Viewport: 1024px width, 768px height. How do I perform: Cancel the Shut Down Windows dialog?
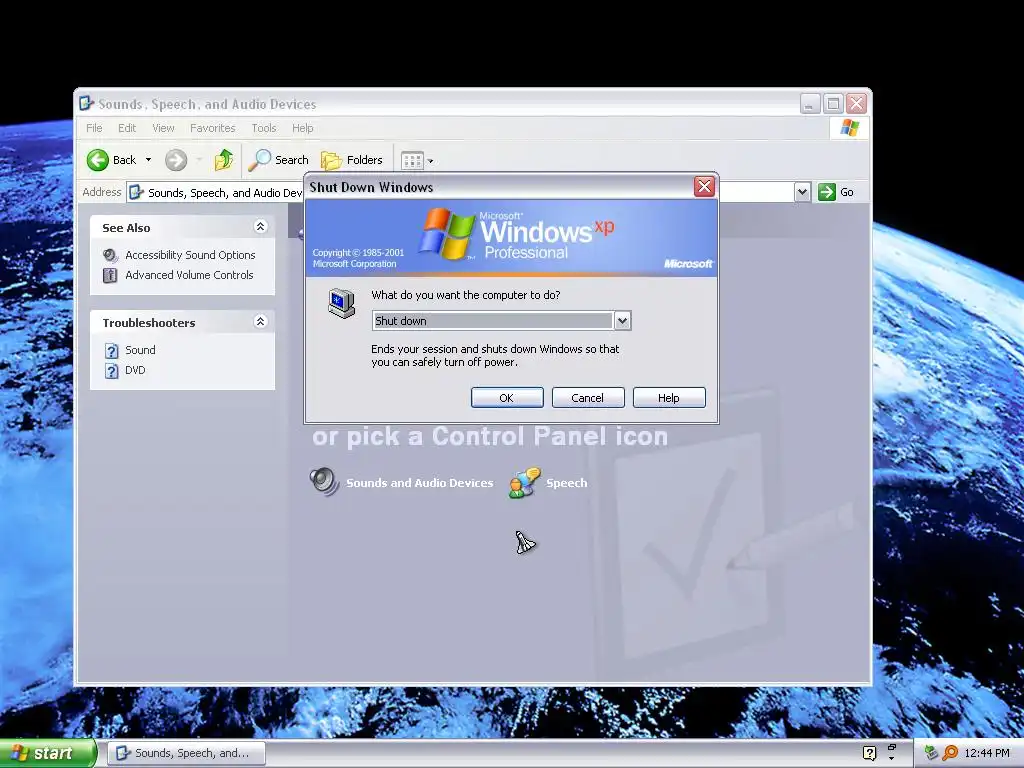588,398
